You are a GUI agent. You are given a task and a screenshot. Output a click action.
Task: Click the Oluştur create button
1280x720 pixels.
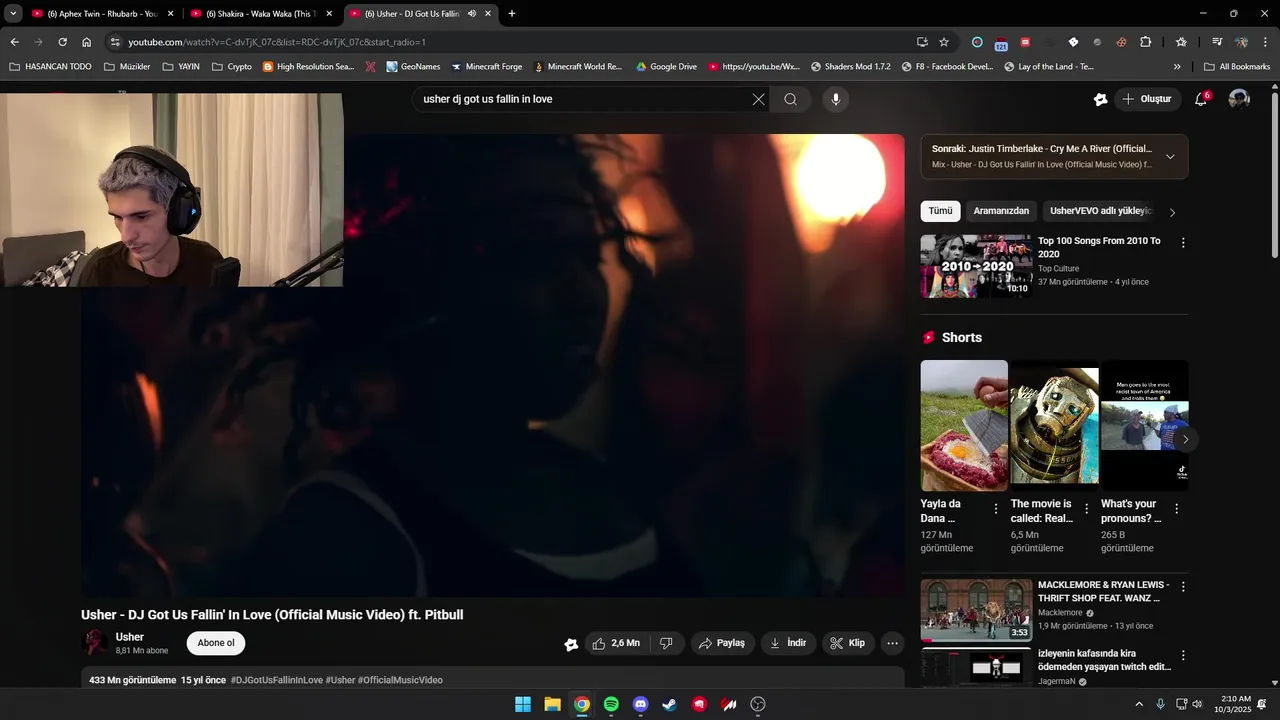[1148, 99]
